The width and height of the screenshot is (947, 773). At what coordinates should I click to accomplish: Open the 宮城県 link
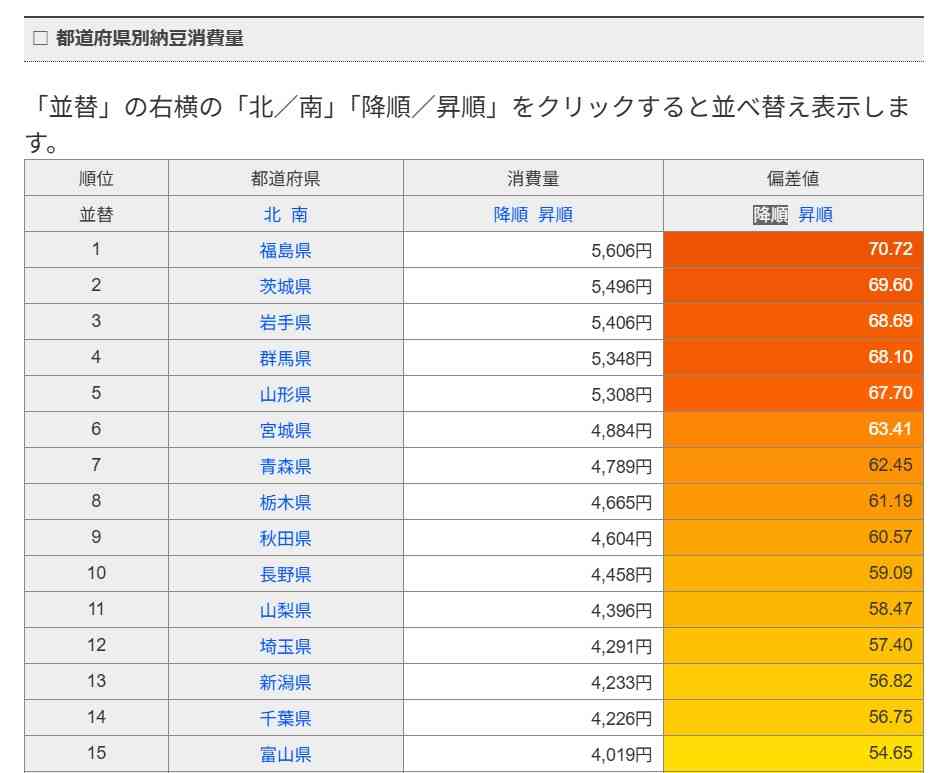[x=285, y=430]
